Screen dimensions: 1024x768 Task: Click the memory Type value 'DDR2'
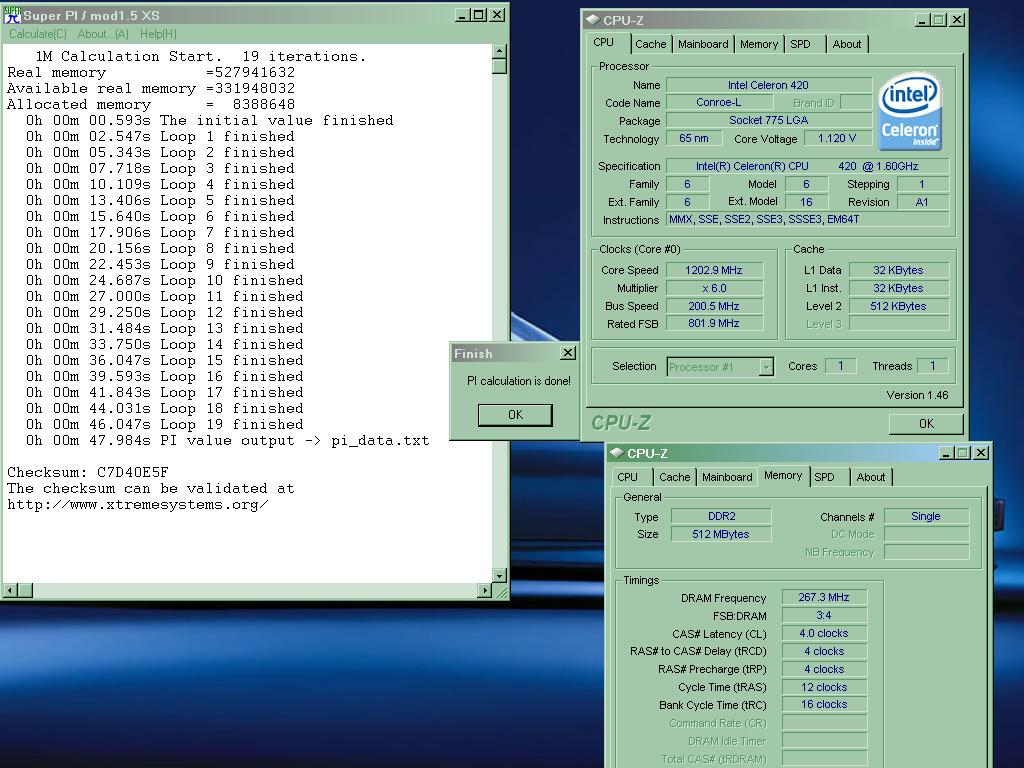[x=721, y=516]
